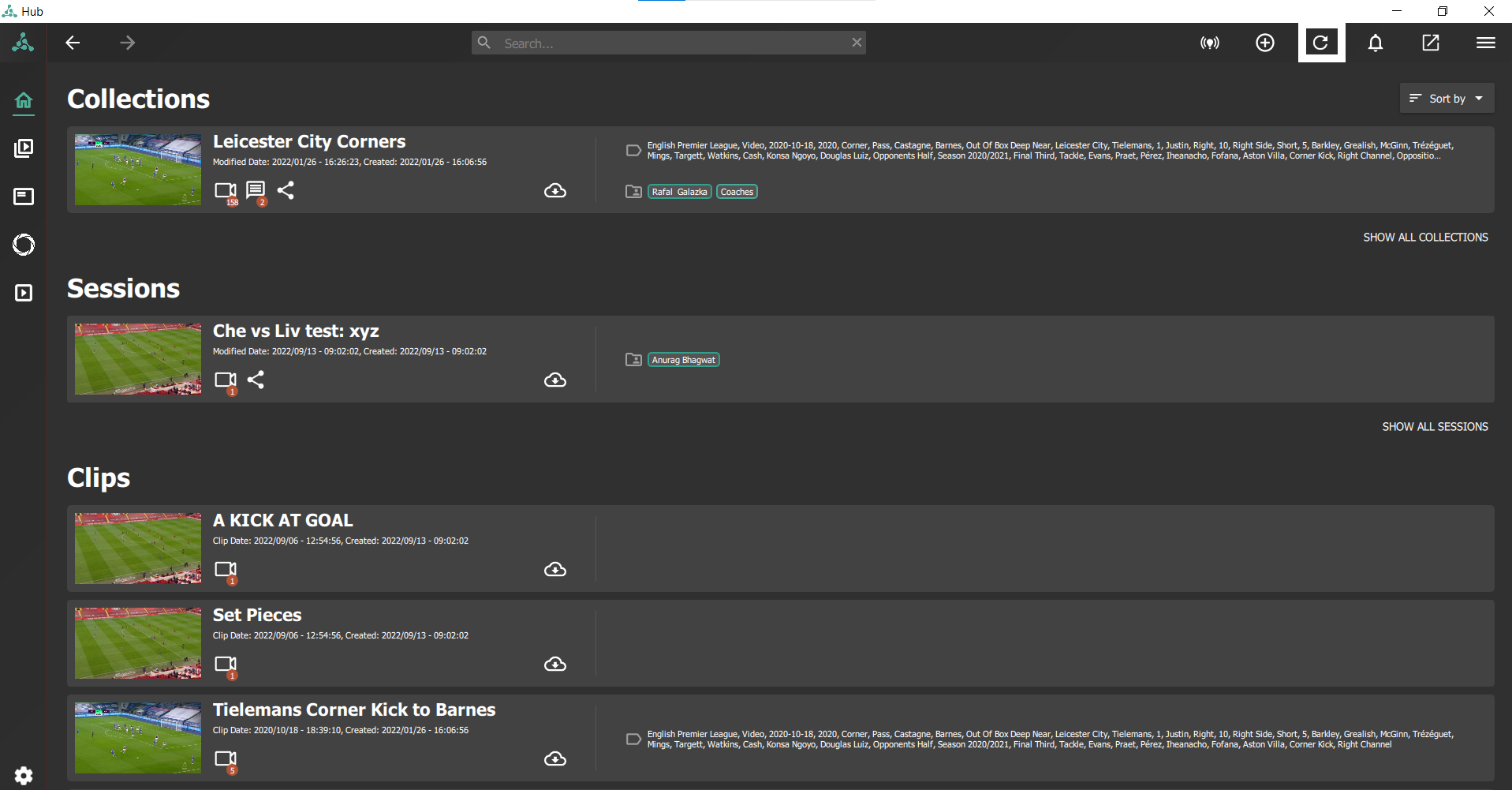Open the A KICK AT GOAL thumbnail
The image size is (1512, 790).
coord(138,549)
